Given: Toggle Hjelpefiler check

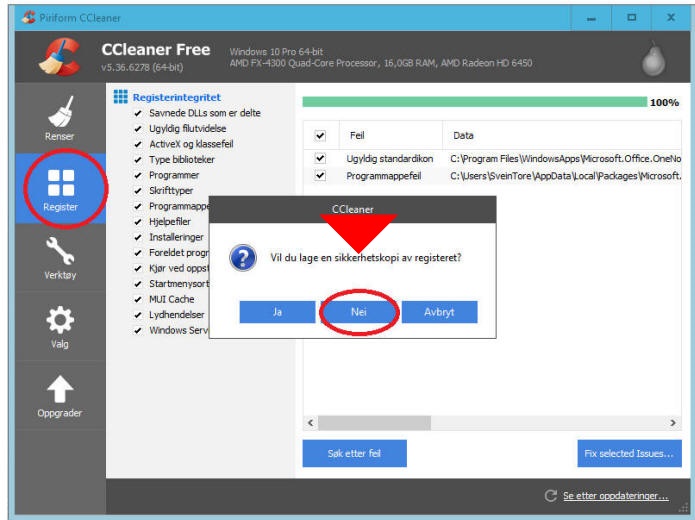Looking at the screenshot, I should (x=138, y=222).
